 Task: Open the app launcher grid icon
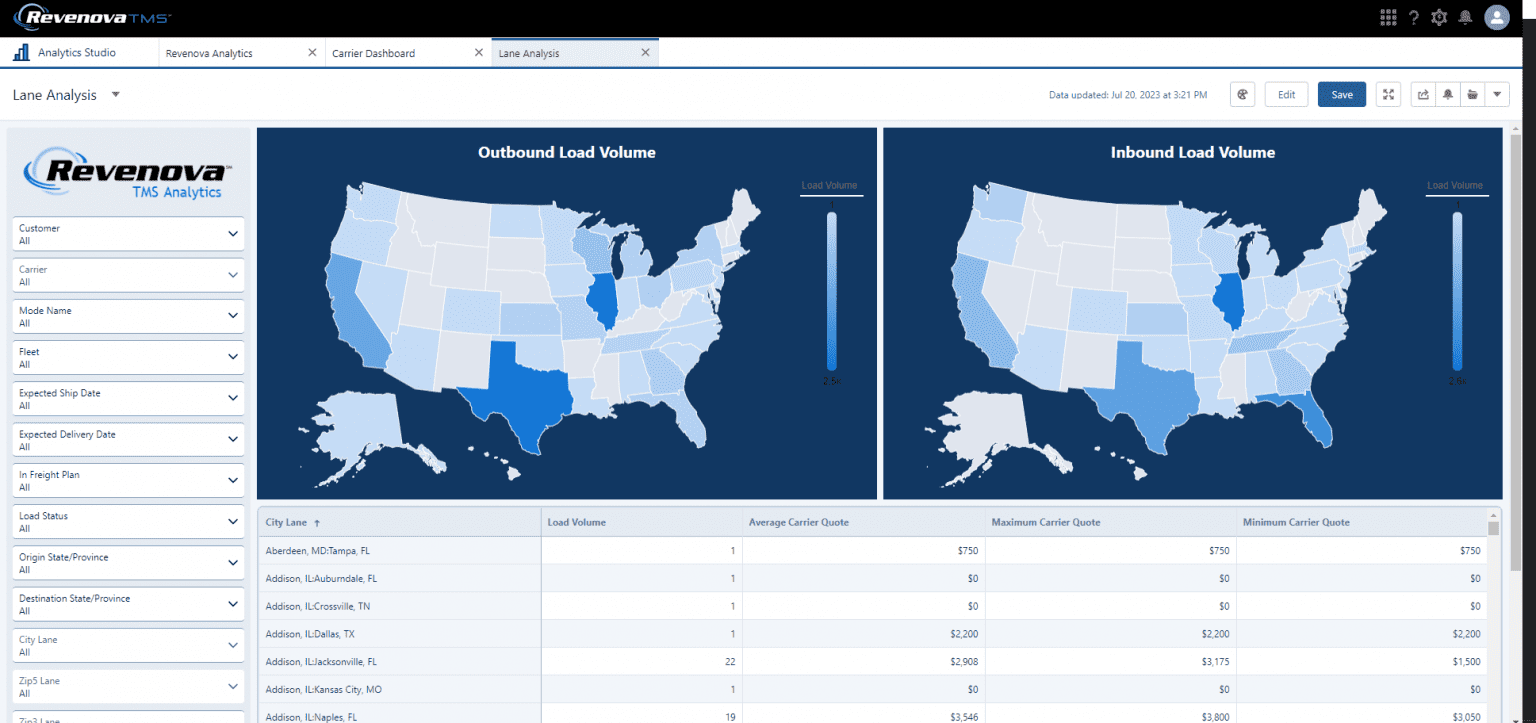point(1388,16)
